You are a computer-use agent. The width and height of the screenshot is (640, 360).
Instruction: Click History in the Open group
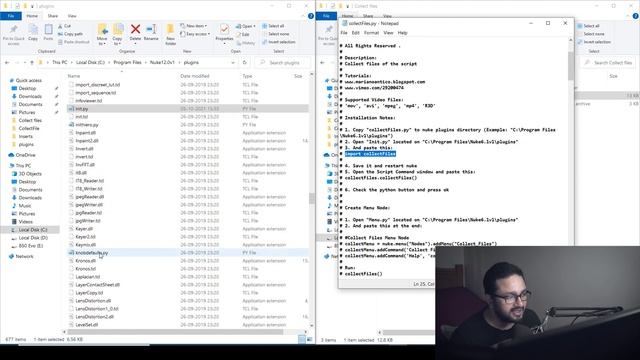[245, 42]
